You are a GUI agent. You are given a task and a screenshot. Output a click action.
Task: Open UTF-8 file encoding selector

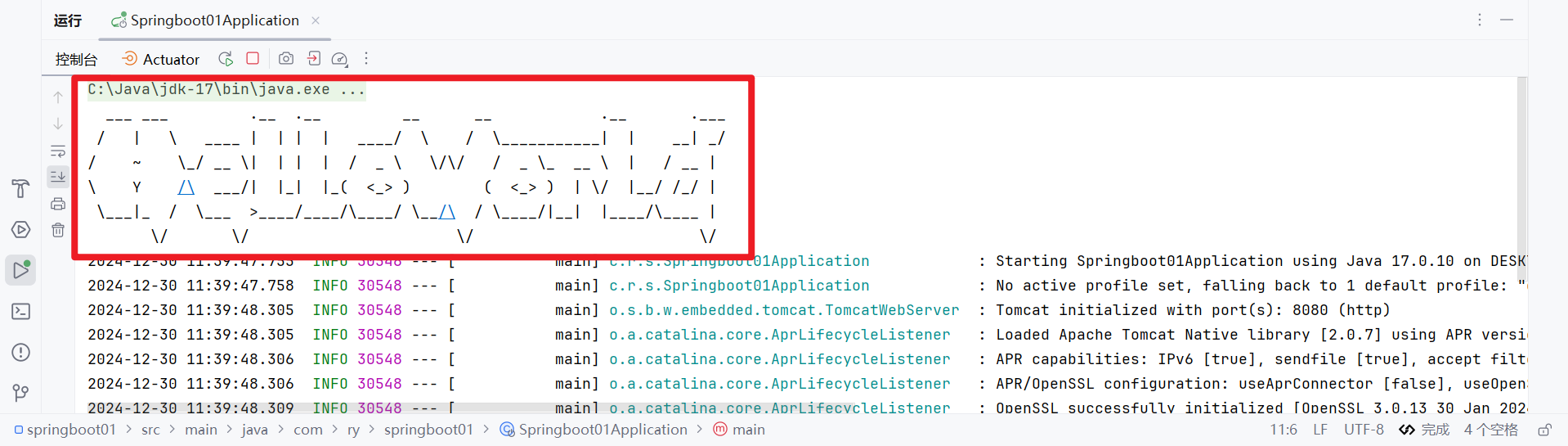click(x=1364, y=430)
